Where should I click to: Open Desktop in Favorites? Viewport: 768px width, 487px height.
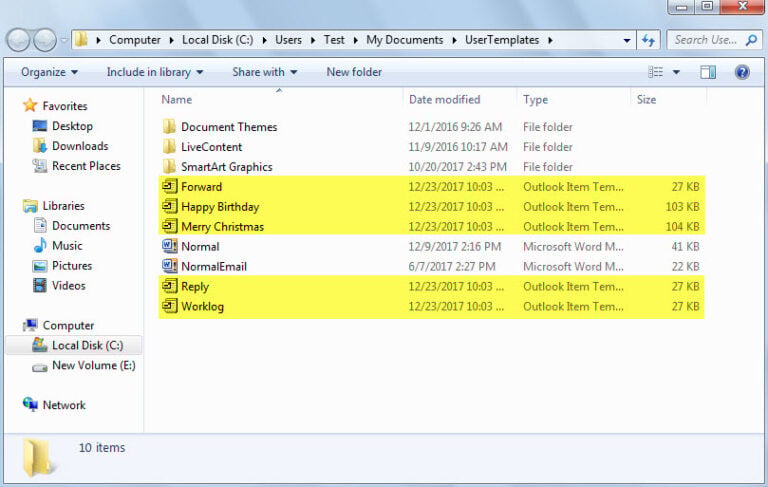coord(72,126)
